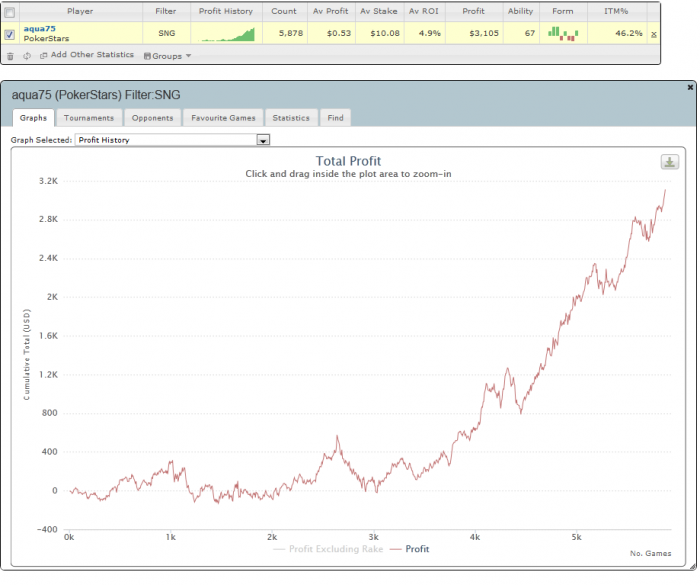Open the Opponents tab

(152, 118)
